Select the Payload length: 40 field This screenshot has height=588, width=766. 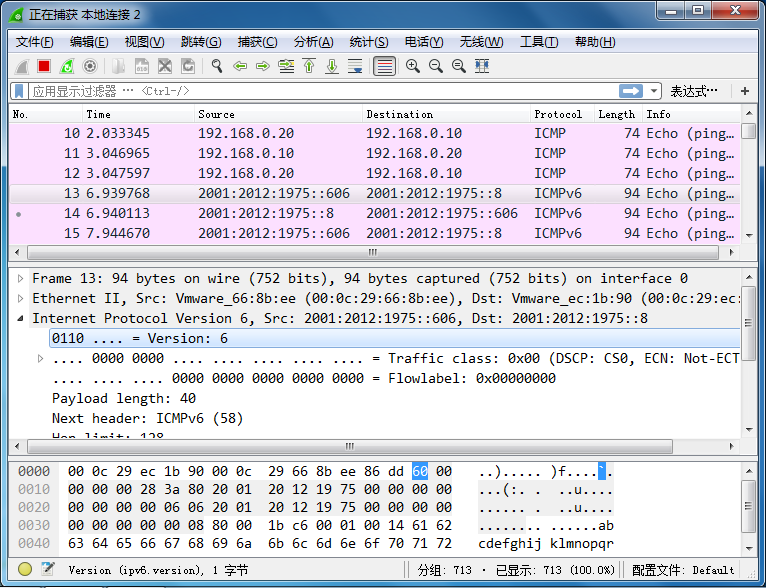click(x=124, y=399)
